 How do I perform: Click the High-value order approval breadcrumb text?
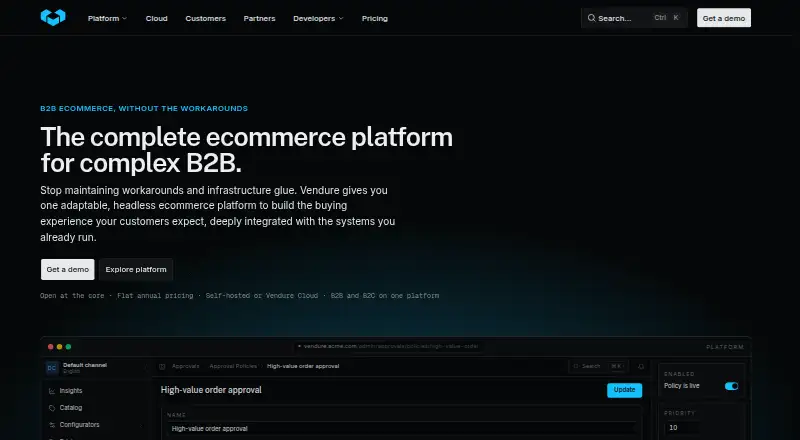click(x=303, y=366)
